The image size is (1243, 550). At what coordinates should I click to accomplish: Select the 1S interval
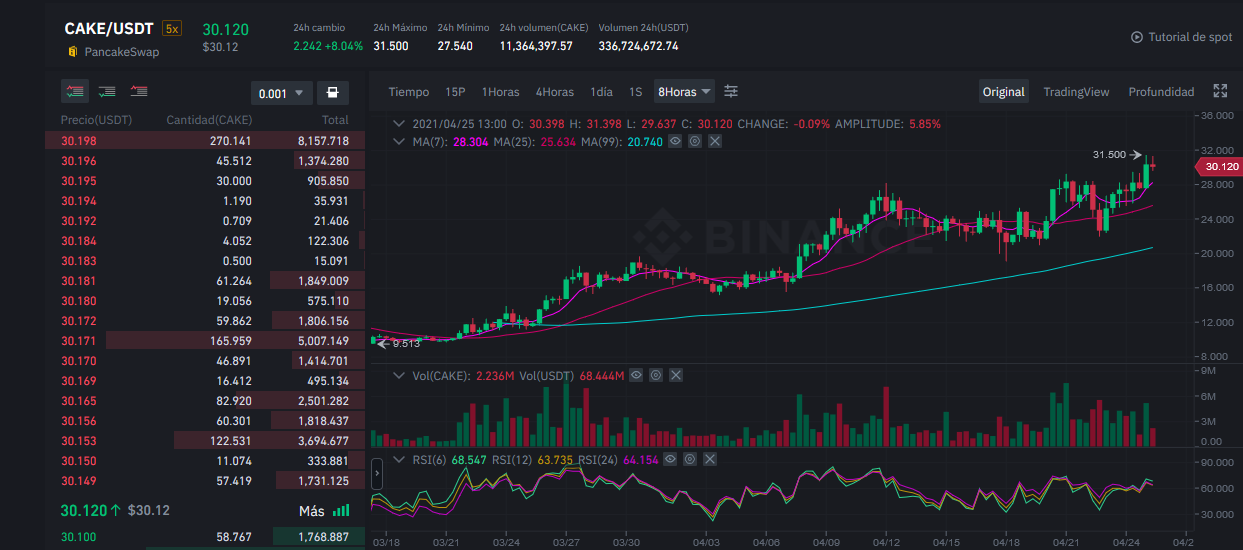[635, 91]
